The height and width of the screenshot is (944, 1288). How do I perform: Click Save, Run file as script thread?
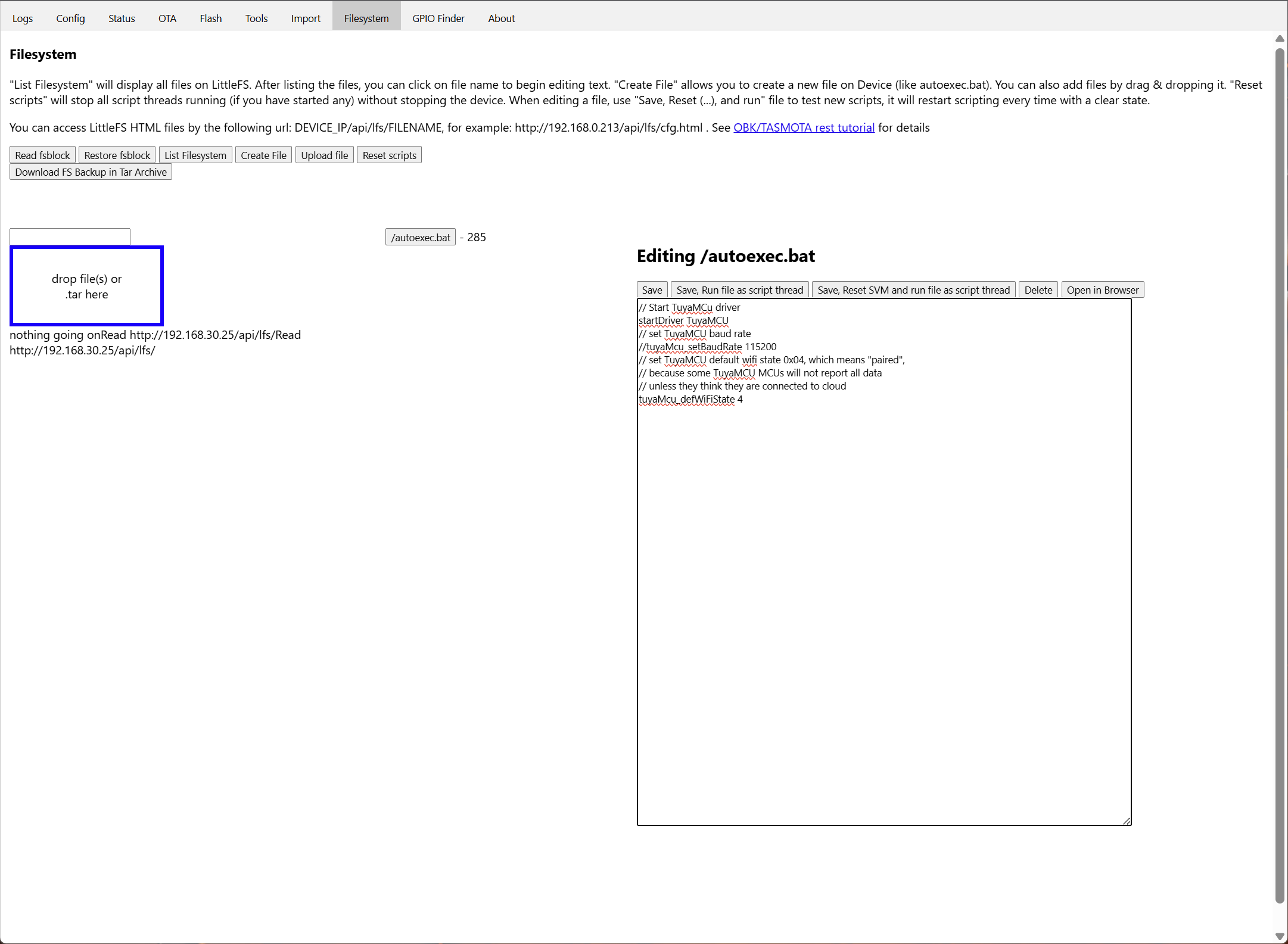pyautogui.click(x=739, y=290)
